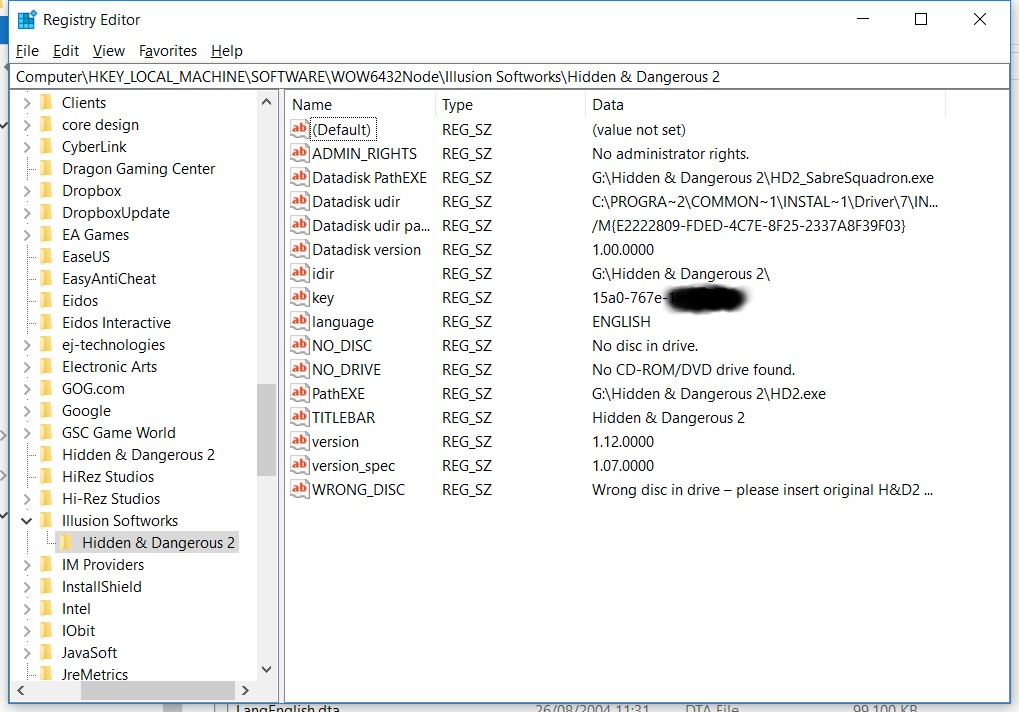Viewport: 1019px width, 712px height.
Task: Click the tree pane scroll down arrow
Action: [266, 669]
